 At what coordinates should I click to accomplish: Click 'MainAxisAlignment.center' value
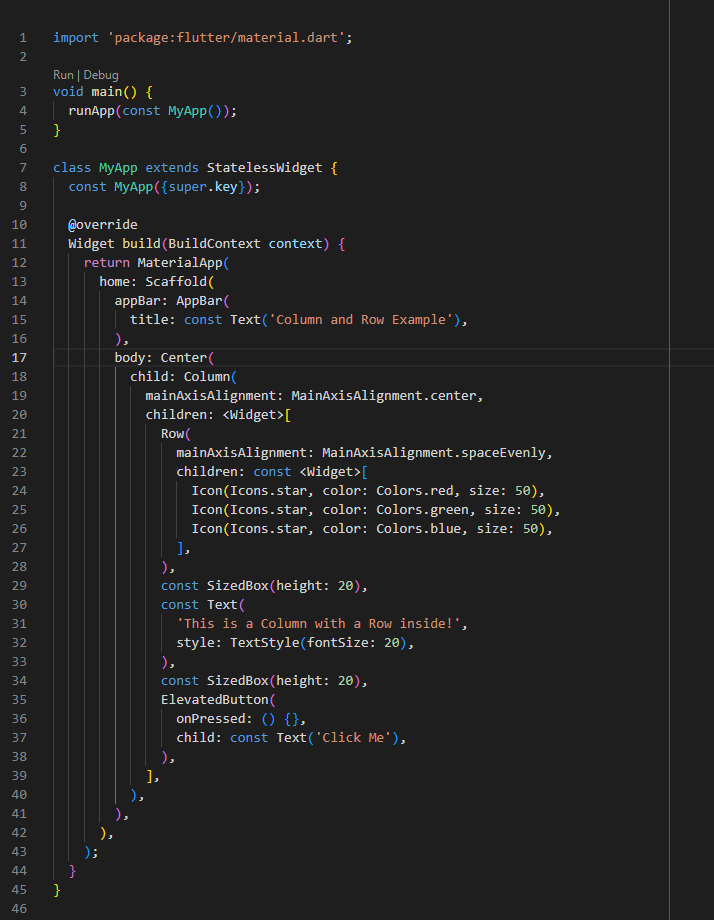(384, 395)
